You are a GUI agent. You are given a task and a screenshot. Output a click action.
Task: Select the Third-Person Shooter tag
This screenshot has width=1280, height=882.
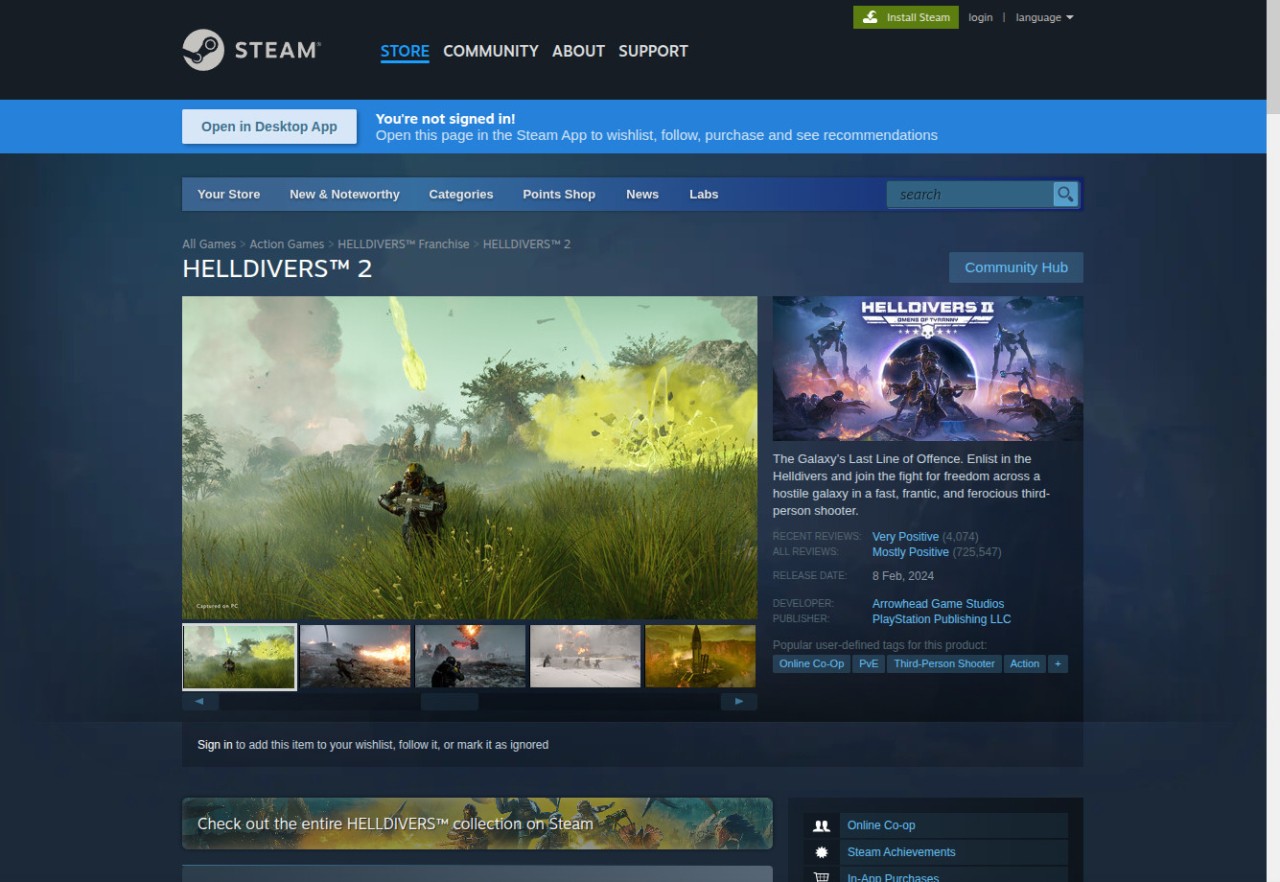944,664
